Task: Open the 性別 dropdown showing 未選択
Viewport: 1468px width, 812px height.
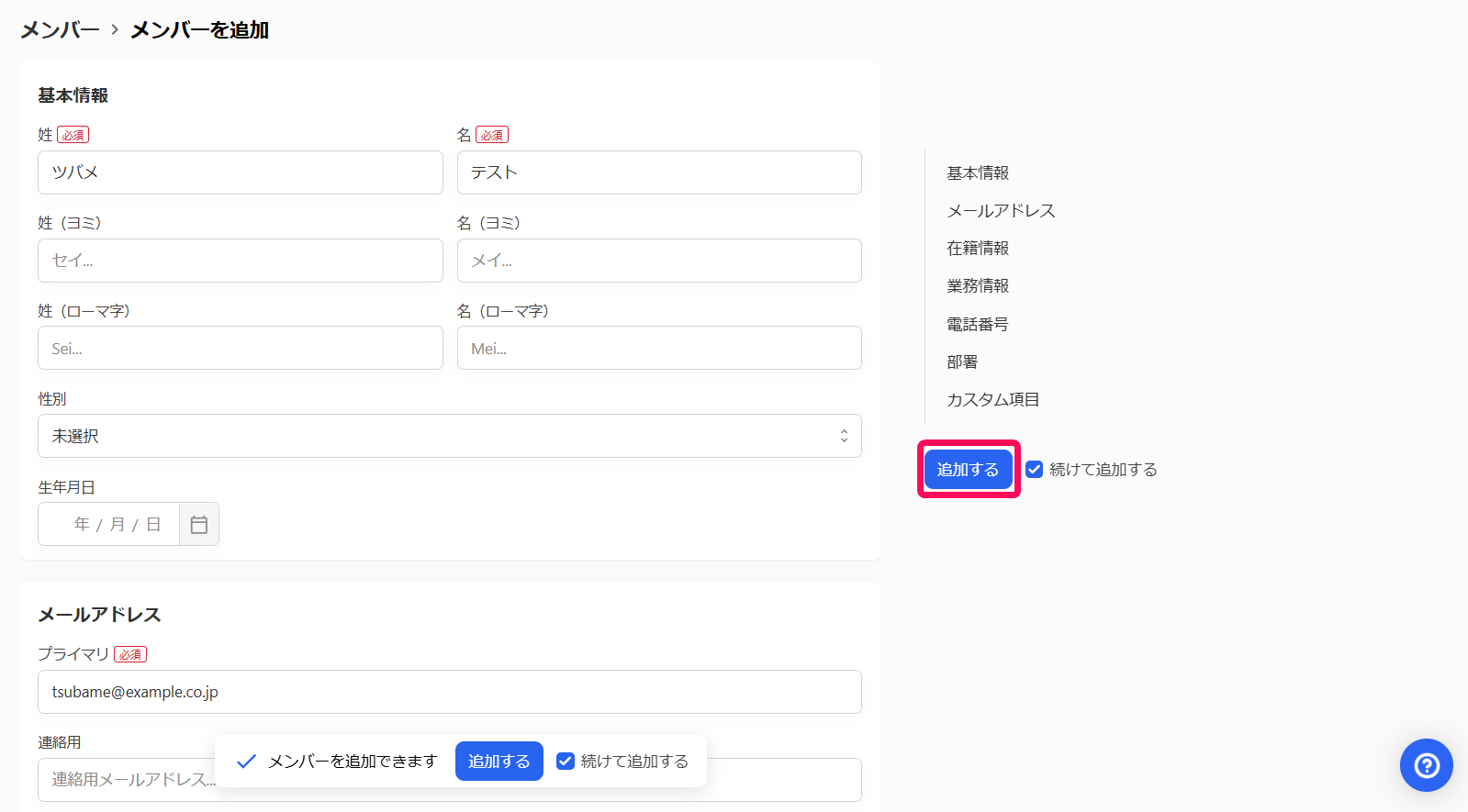Action: click(450, 436)
